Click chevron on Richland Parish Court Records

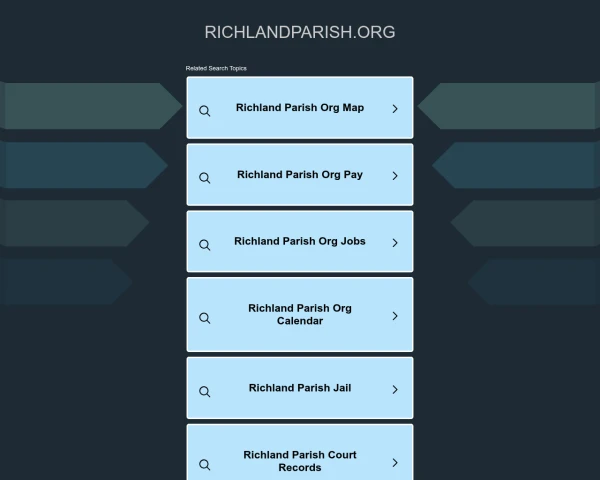[x=395, y=463]
